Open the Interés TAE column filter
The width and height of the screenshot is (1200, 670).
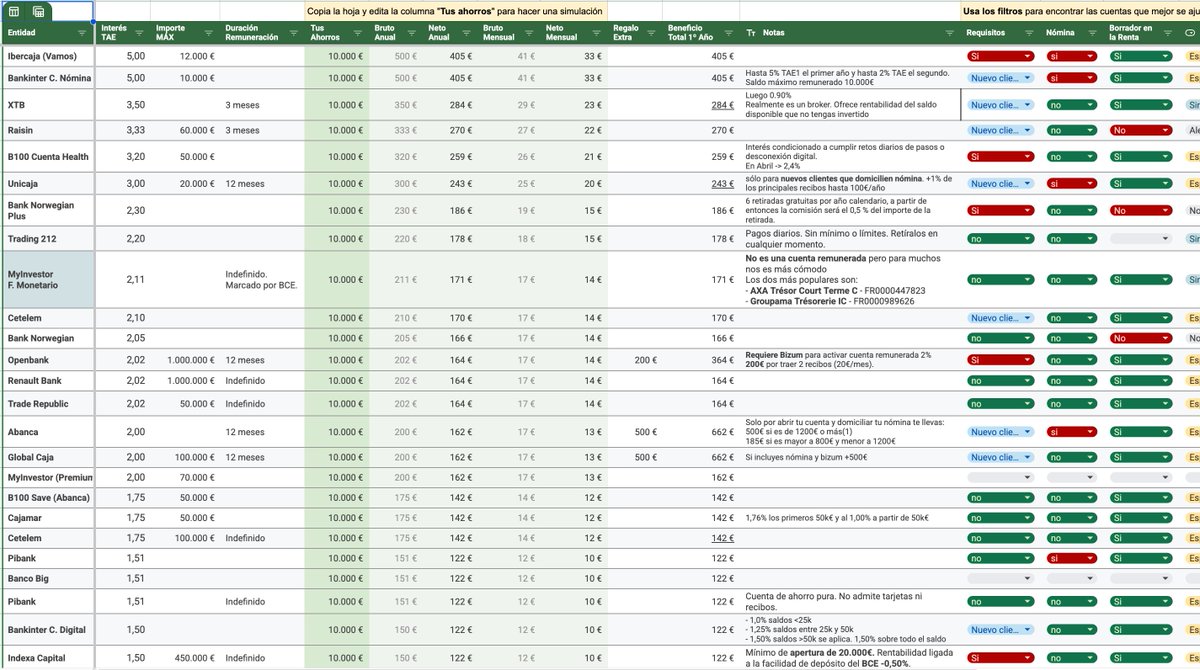pos(140,33)
